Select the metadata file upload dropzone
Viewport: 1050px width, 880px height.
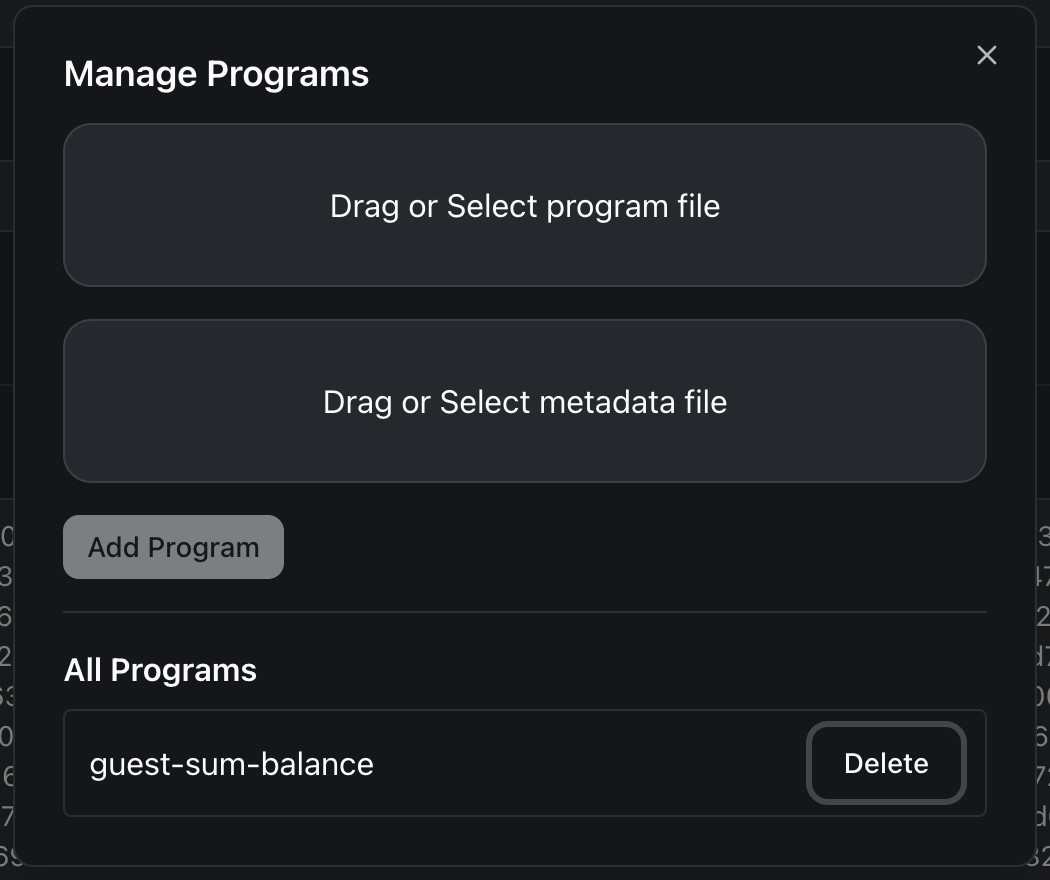pyautogui.click(x=525, y=401)
